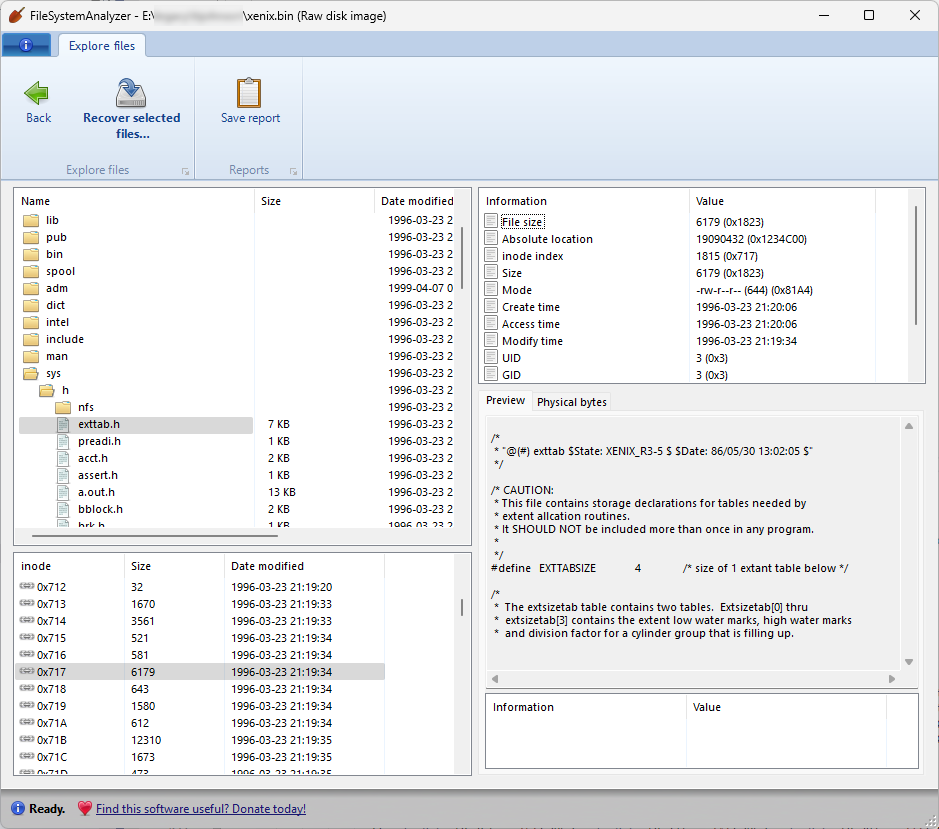The width and height of the screenshot is (939, 829).
Task: Go back using the Back button label
Action: coord(38,118)
